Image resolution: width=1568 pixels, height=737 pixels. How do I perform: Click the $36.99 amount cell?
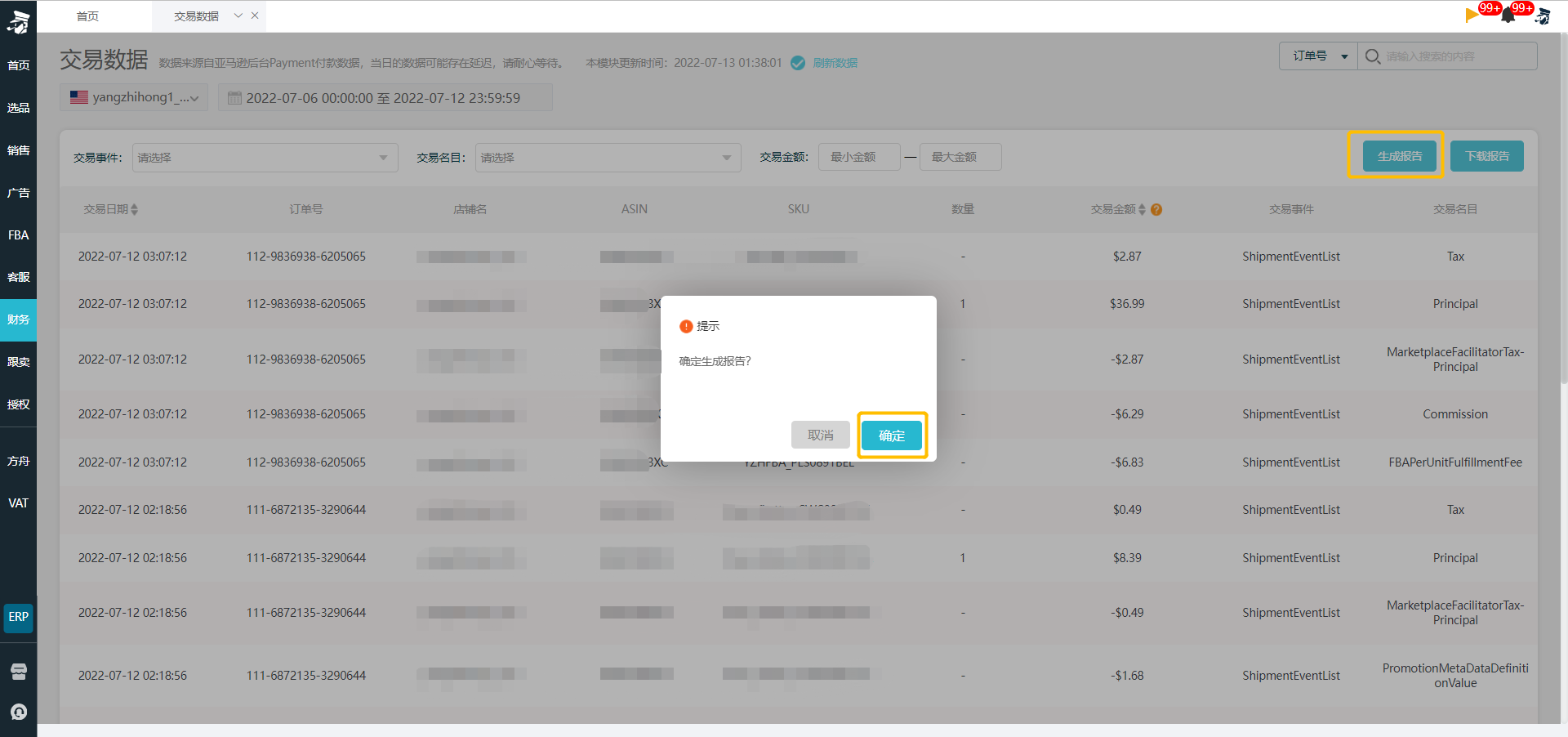[x=1127, y=304]
